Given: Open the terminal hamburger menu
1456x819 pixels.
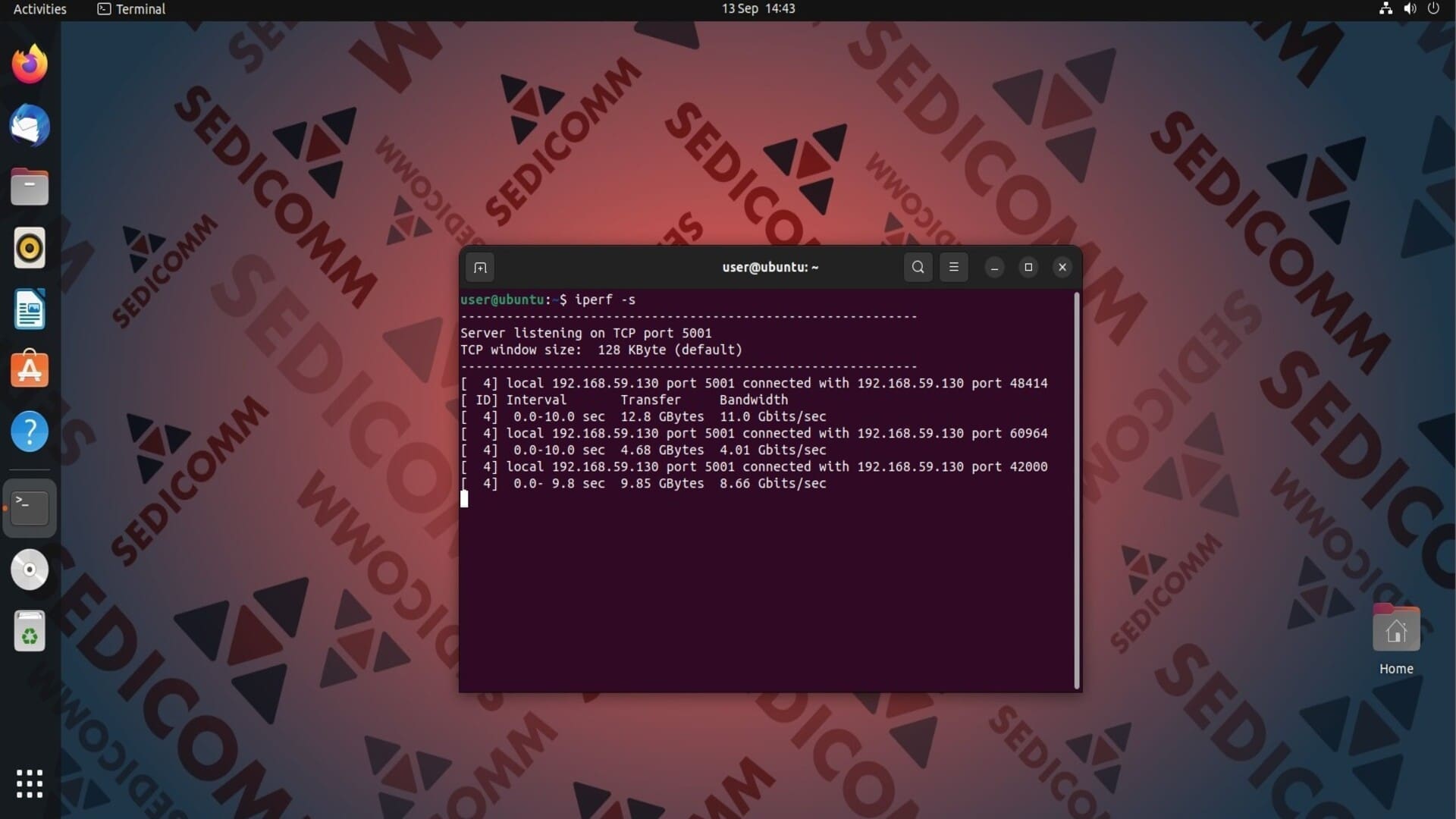Looking at the screenshot, I should pos(954,267).
